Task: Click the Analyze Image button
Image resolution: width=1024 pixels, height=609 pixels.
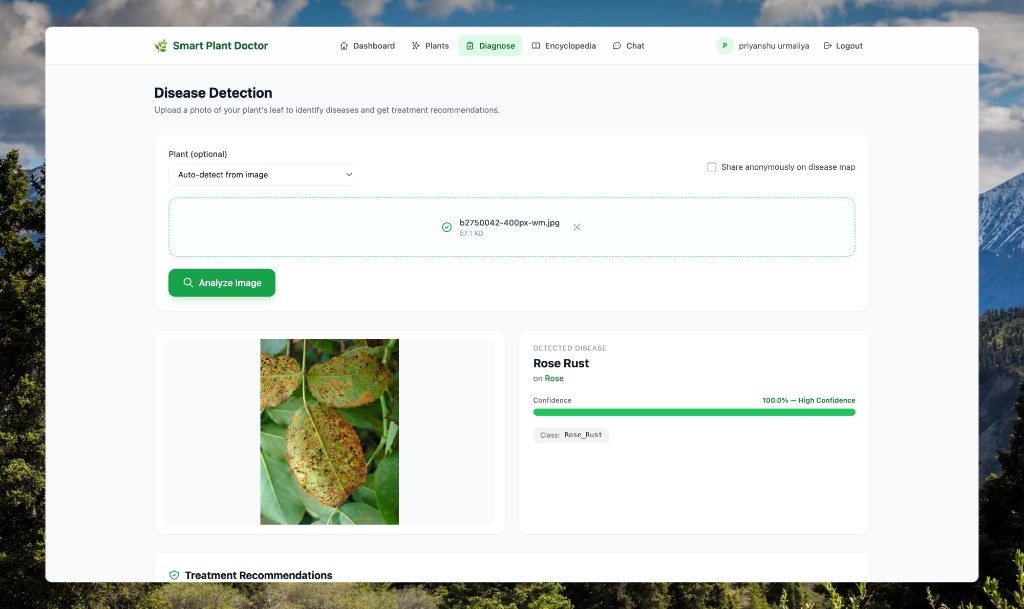Action: (221, 283)
